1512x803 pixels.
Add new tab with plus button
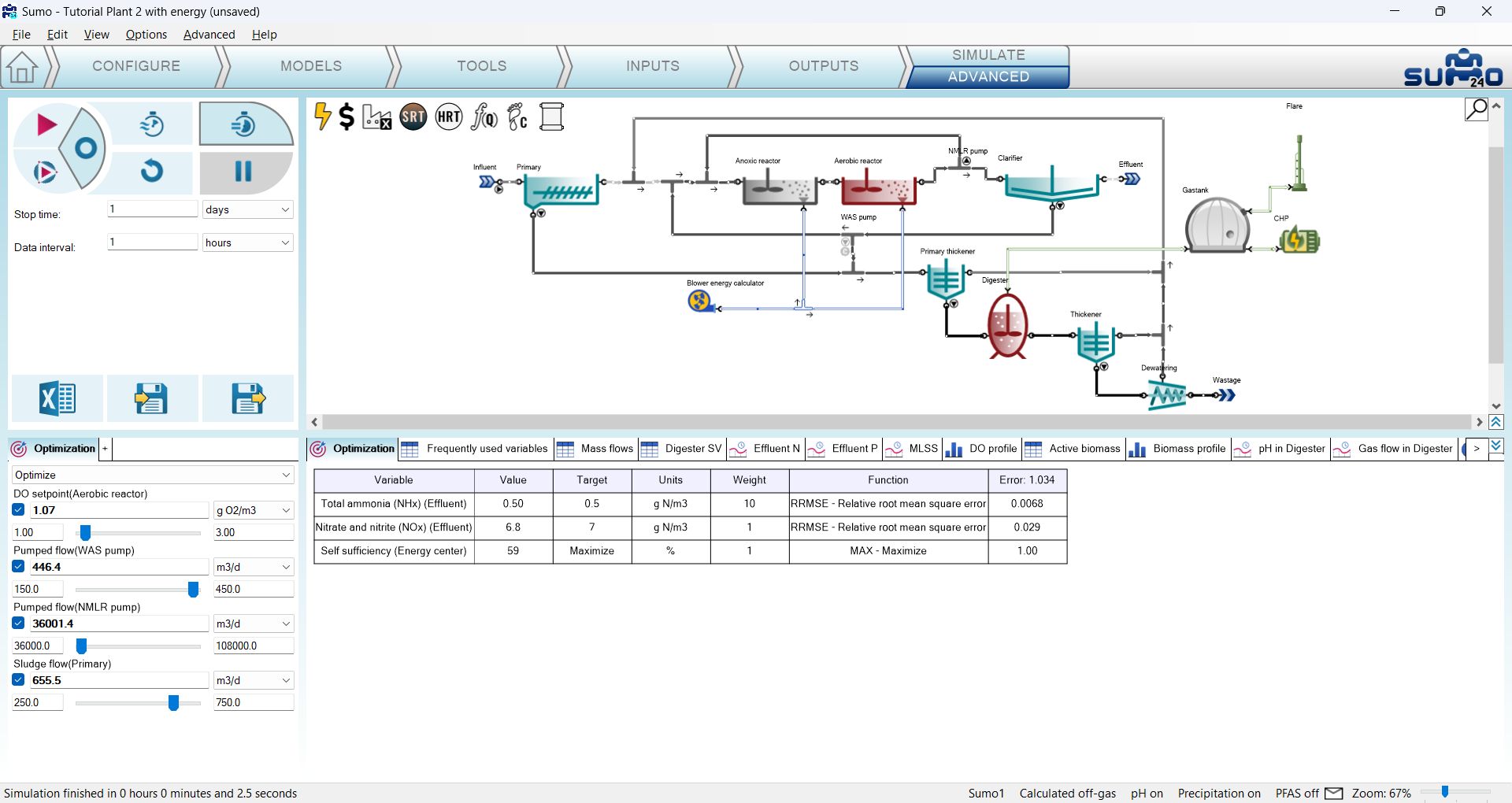point(106,448)
